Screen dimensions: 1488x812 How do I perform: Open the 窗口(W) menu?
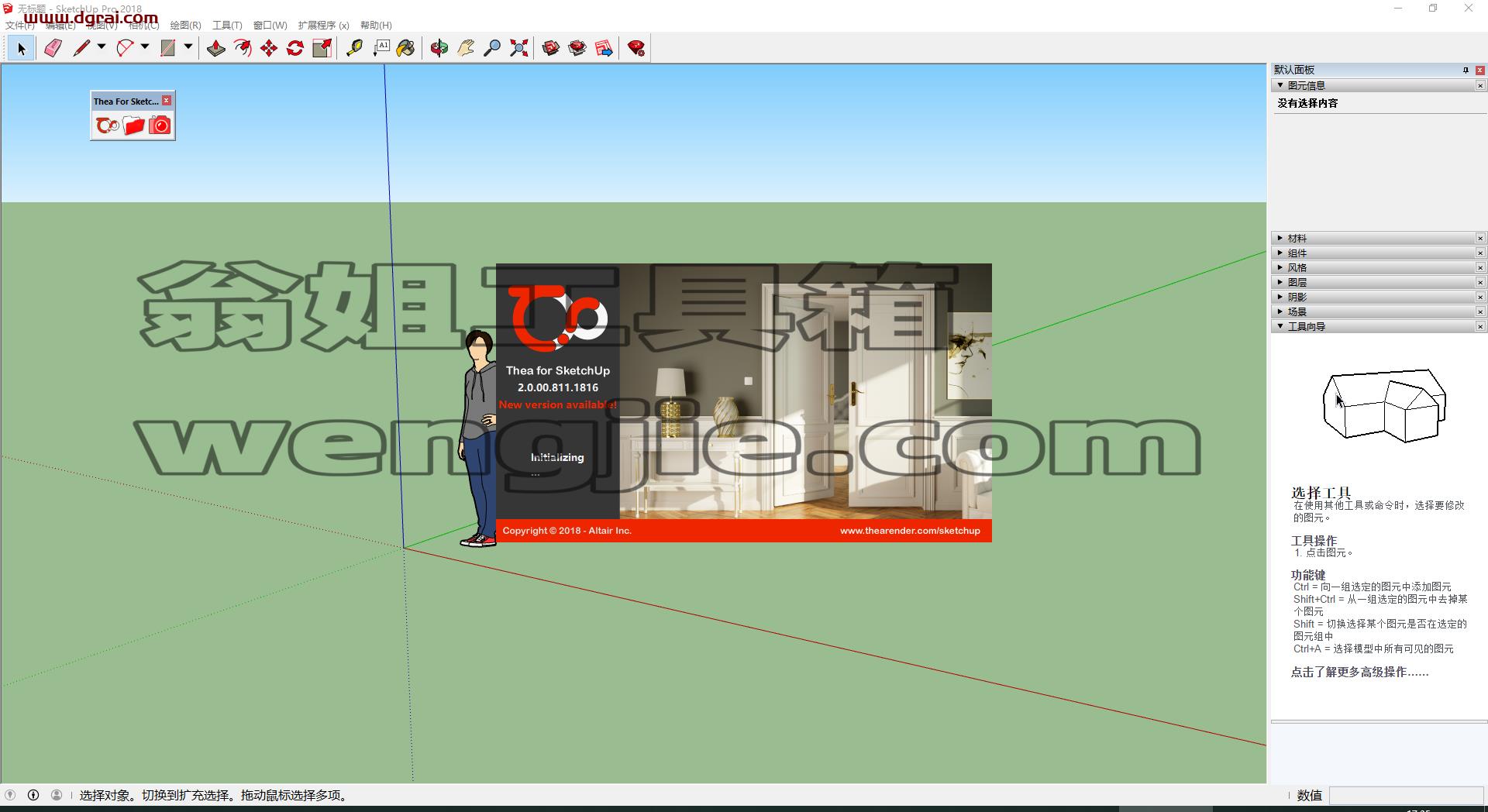(270, 25)
